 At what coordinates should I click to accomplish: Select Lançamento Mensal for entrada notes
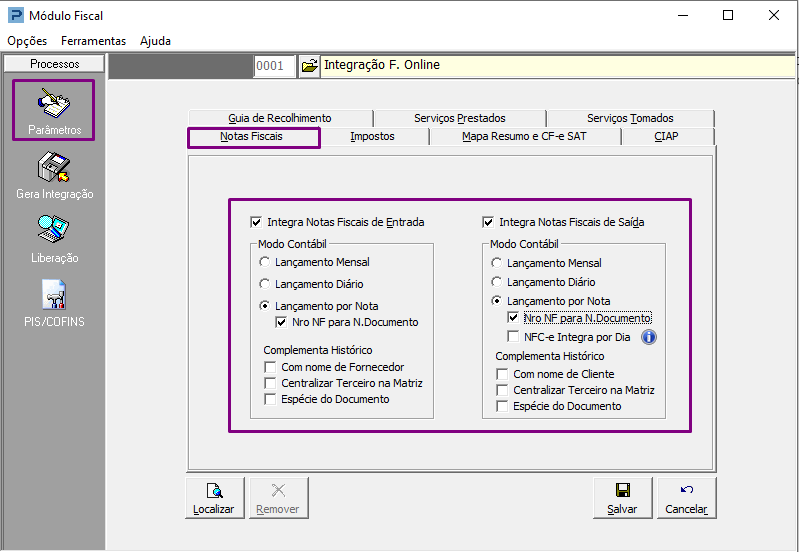click(x=264, y=262)
